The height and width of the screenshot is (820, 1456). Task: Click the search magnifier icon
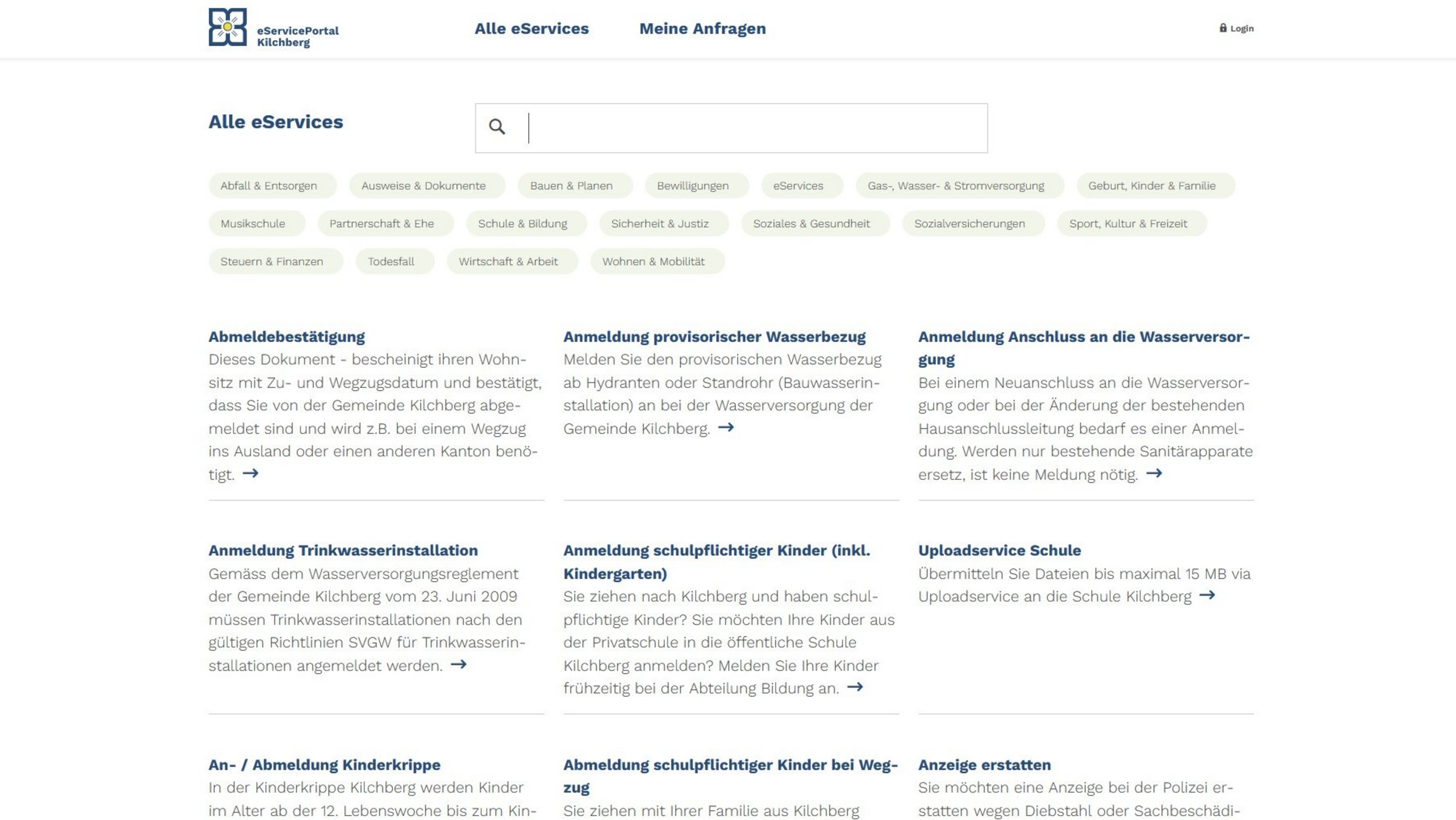[x=497, y=127]
